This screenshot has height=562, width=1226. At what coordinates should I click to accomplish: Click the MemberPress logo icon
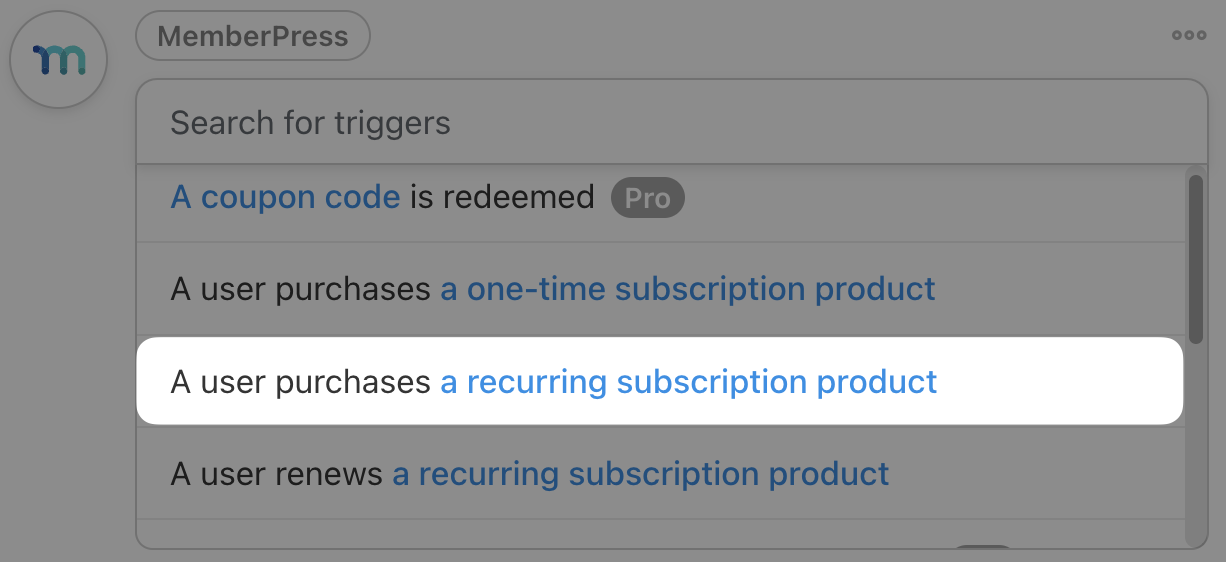[x=58, y=60]
